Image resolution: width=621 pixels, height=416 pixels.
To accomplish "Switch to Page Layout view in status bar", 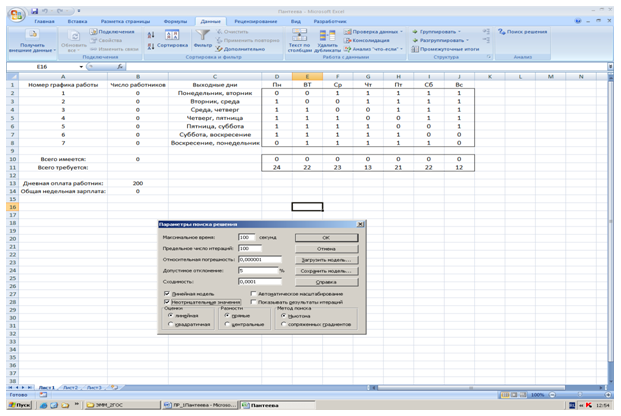I will pos(514,395).
